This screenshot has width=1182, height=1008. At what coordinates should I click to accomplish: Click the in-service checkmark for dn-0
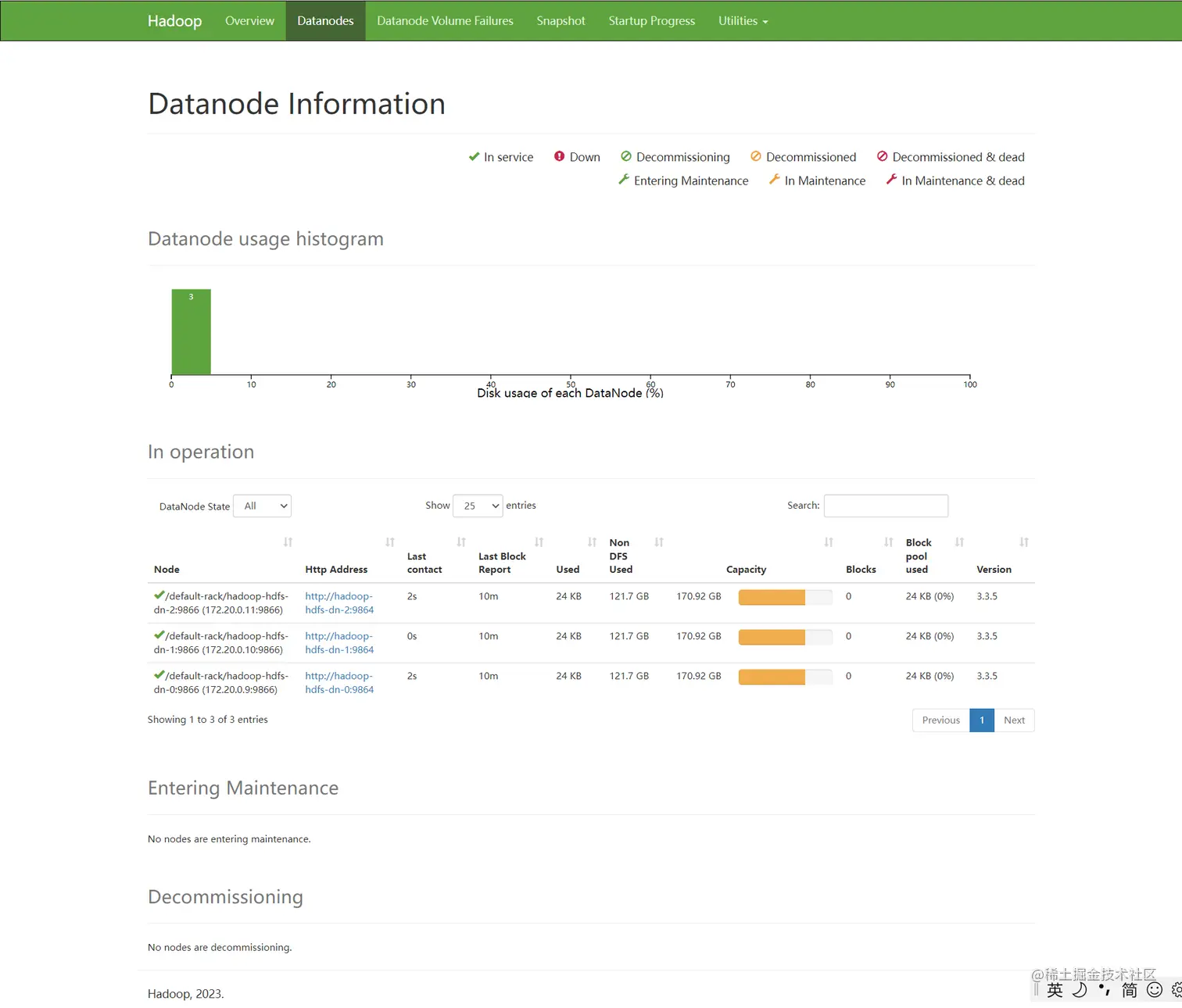[x=159, y=675]
